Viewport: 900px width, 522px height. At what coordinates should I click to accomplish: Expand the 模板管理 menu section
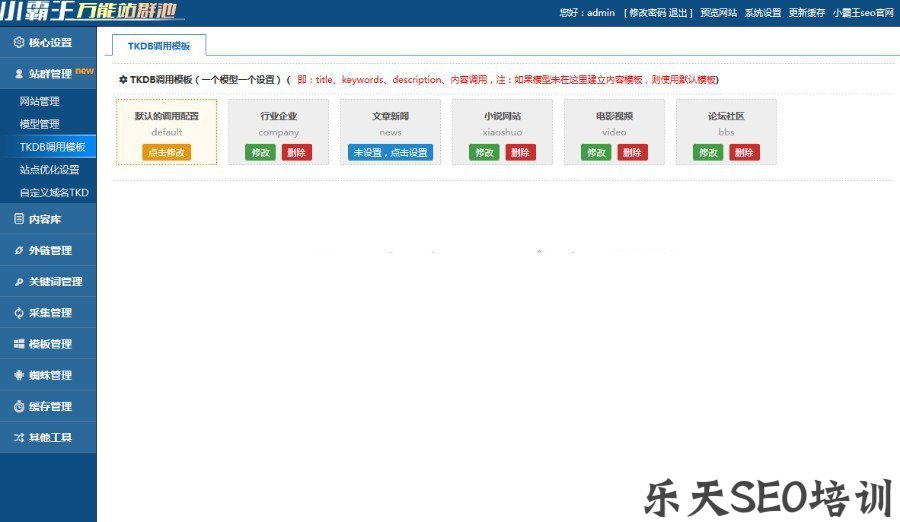[48, 343]
